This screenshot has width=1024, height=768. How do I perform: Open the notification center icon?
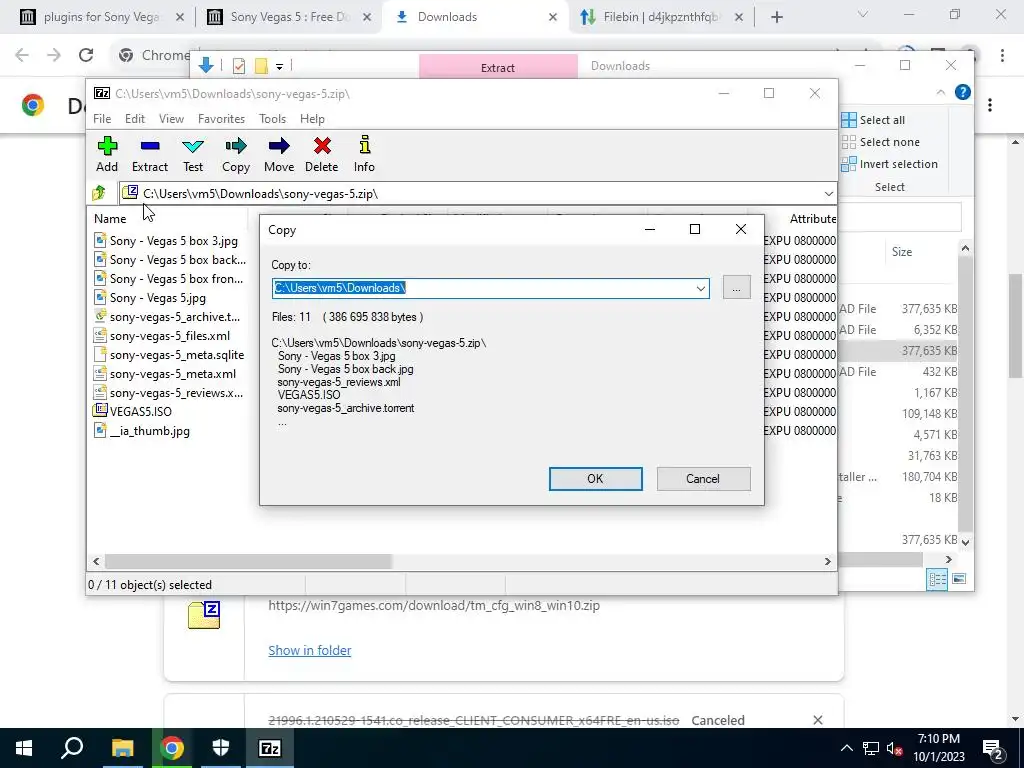point(993,748)
